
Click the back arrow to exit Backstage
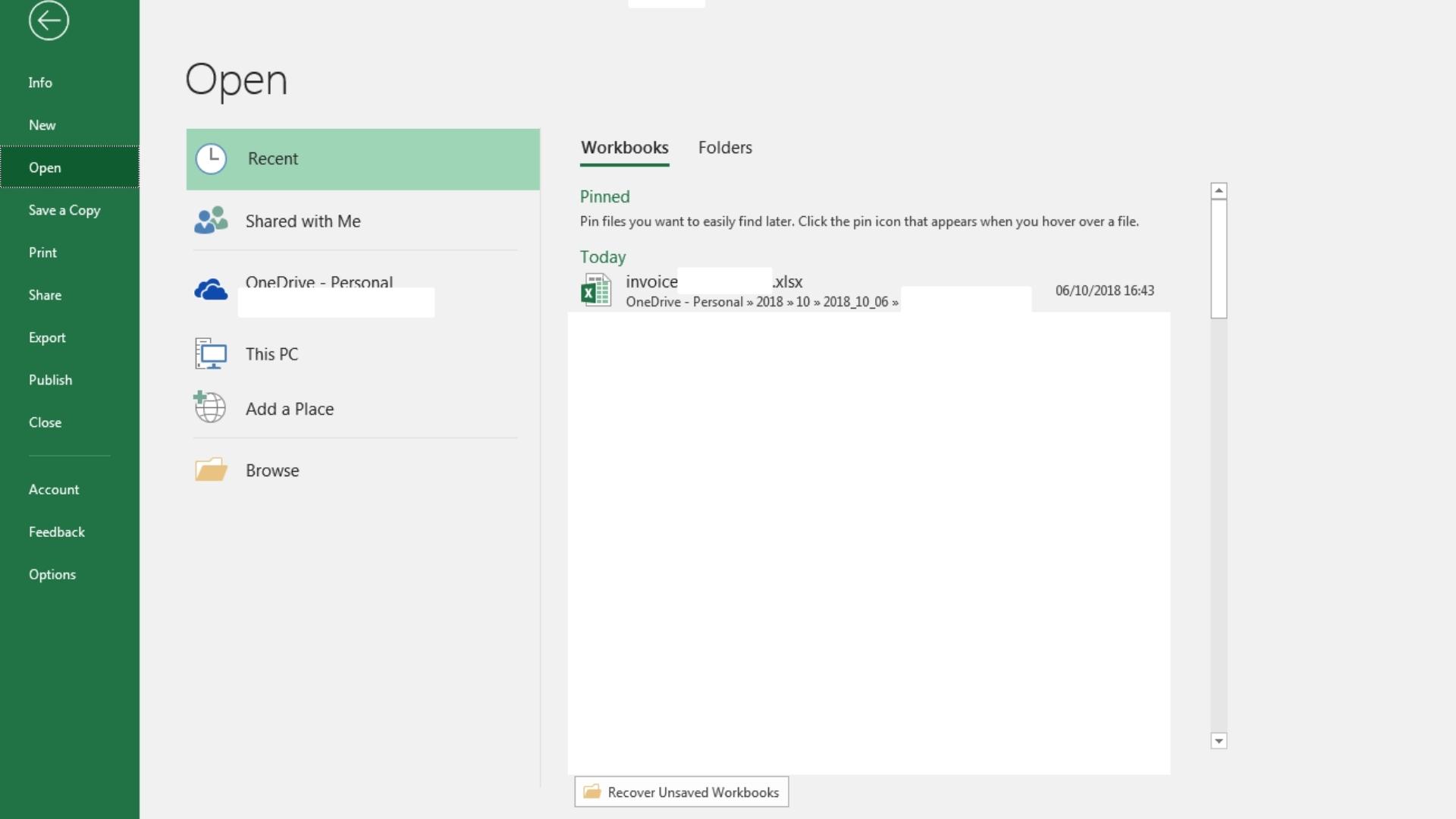49,20
